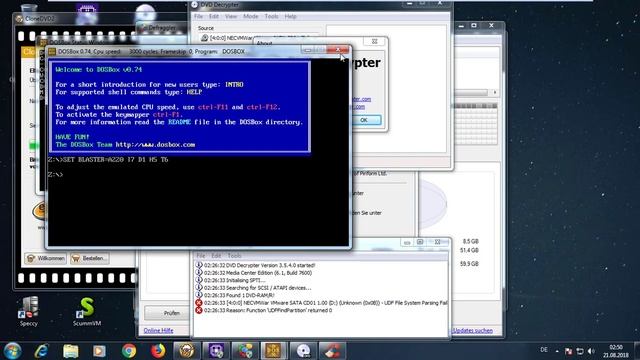Open View menu in DVD Decrypter
640x360 pixels.
pyautogui.click(x=231, y=16)
